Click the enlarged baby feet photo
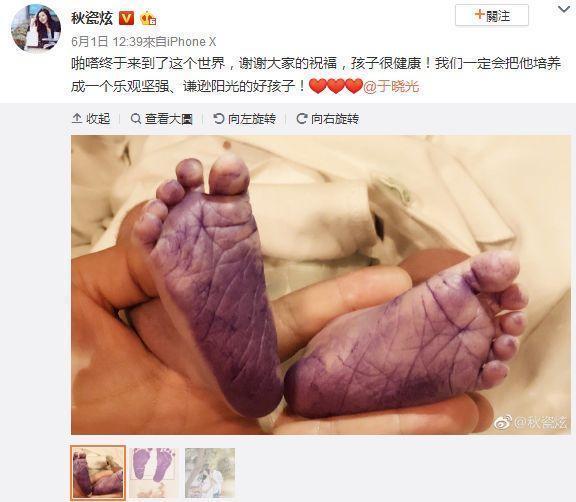 tap(321, 285)
